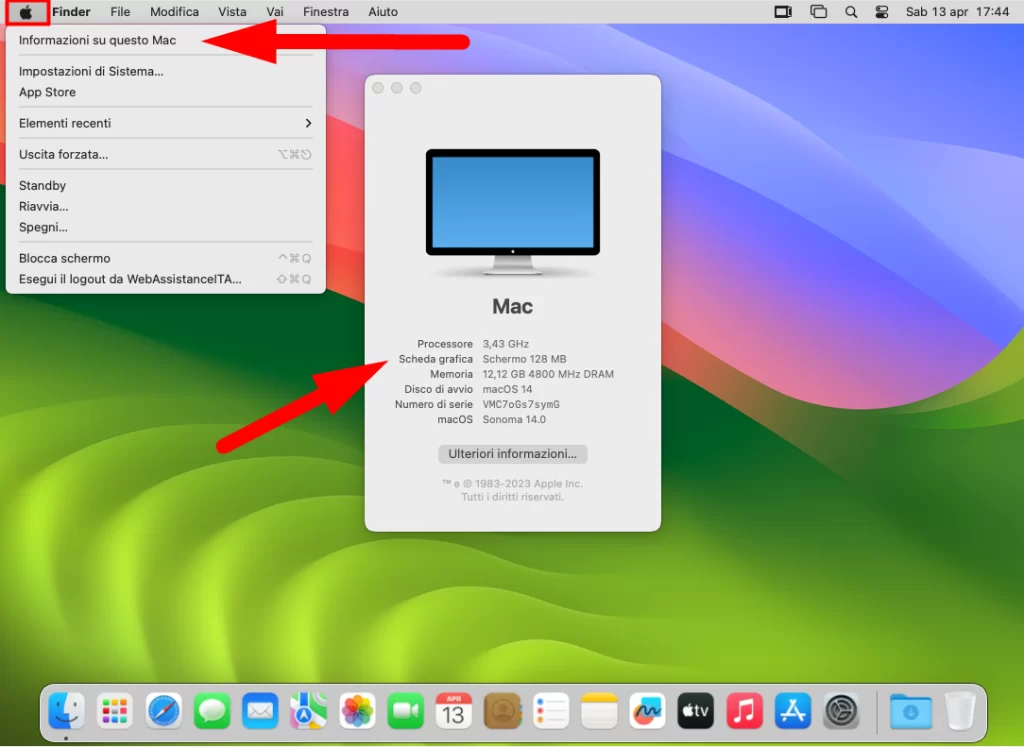Open System Settings gear in Dock

tap(841, 711)
